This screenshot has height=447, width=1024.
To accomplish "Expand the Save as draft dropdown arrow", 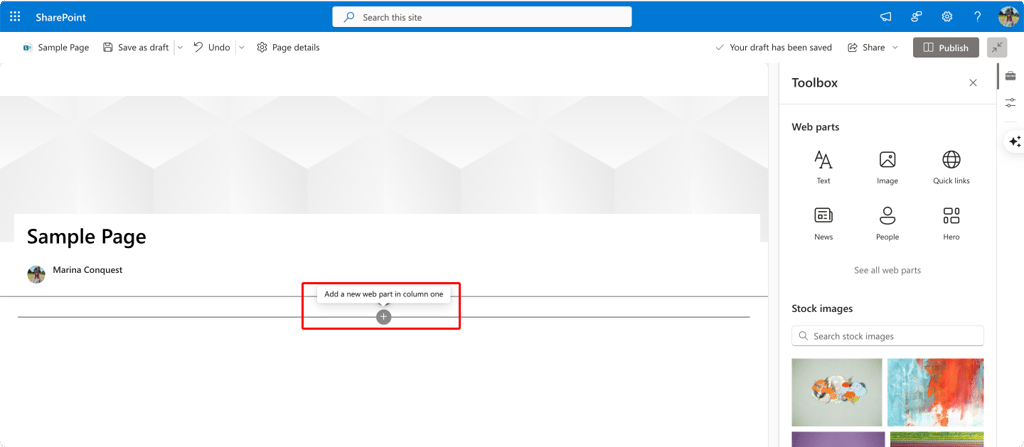I will (x=180, y=47).
